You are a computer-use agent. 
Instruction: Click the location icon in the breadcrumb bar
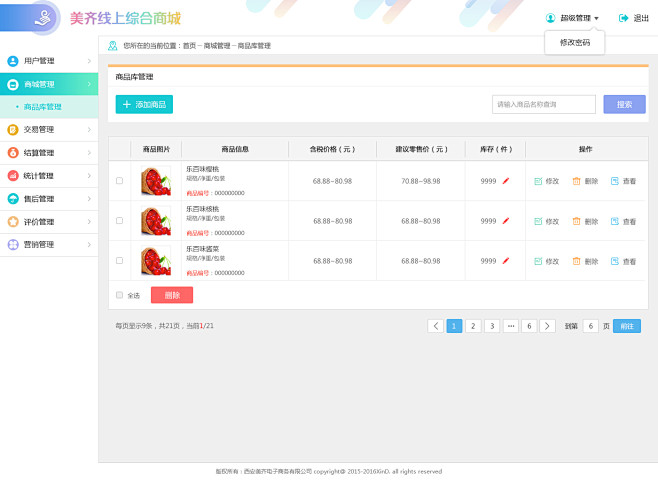point(112,46)
